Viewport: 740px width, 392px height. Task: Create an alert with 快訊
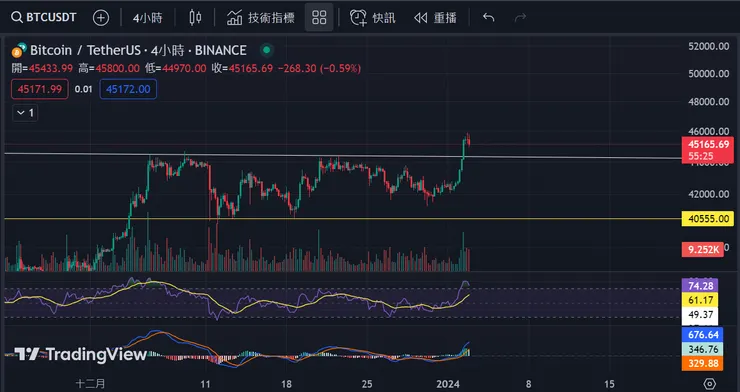[x=372, y=18]
